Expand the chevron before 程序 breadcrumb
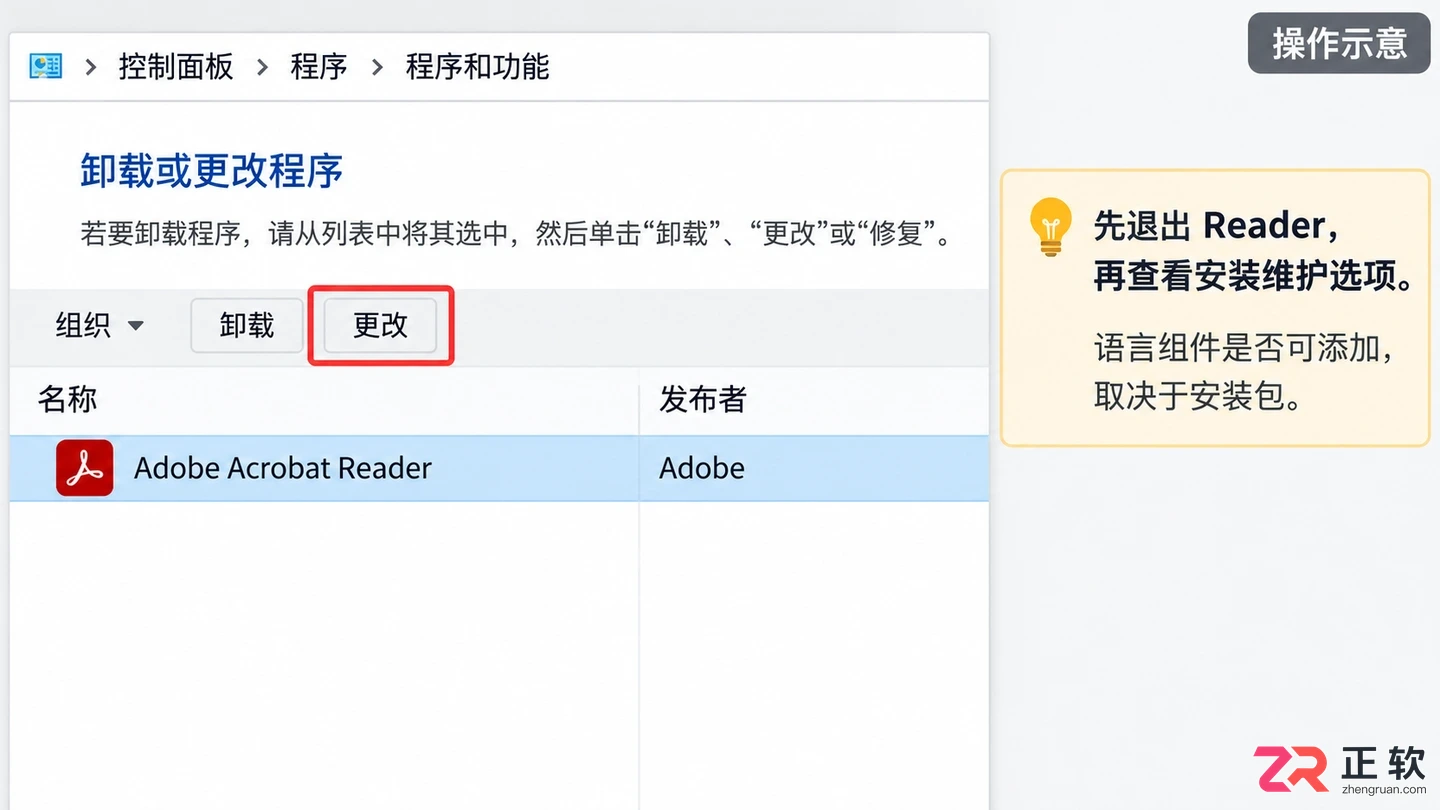The width and height of the screenshot is (1440, 810). pos(263,67)
